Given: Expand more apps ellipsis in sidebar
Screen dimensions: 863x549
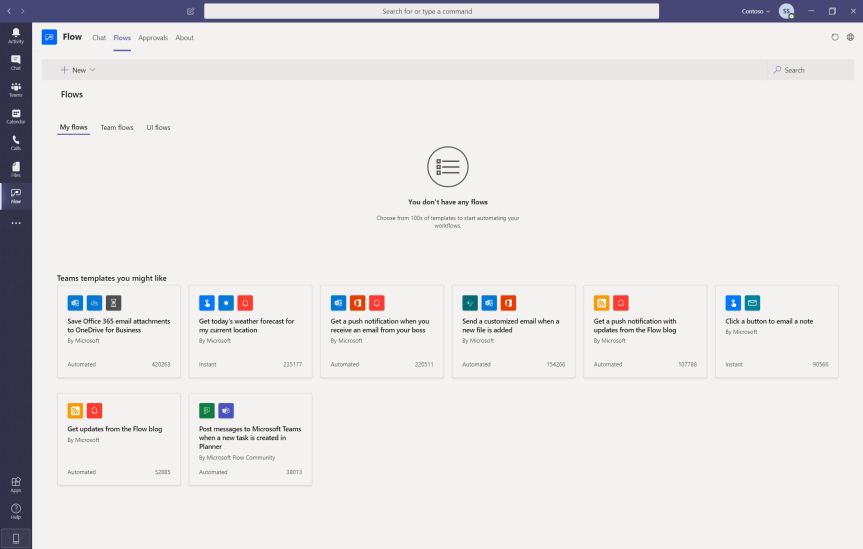Looking at the screenshot, I should (15, 222).
